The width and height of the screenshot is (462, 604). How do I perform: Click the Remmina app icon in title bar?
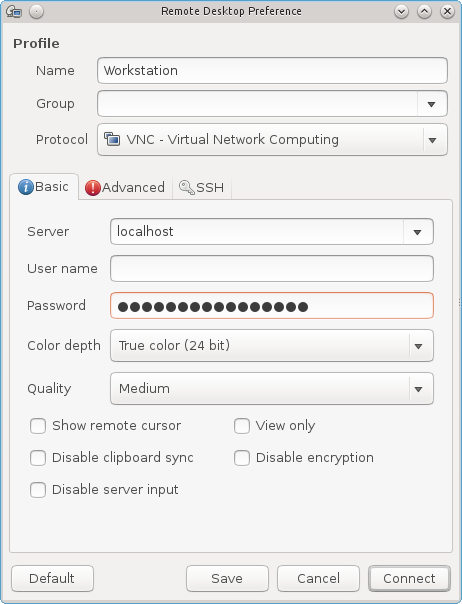14,12
